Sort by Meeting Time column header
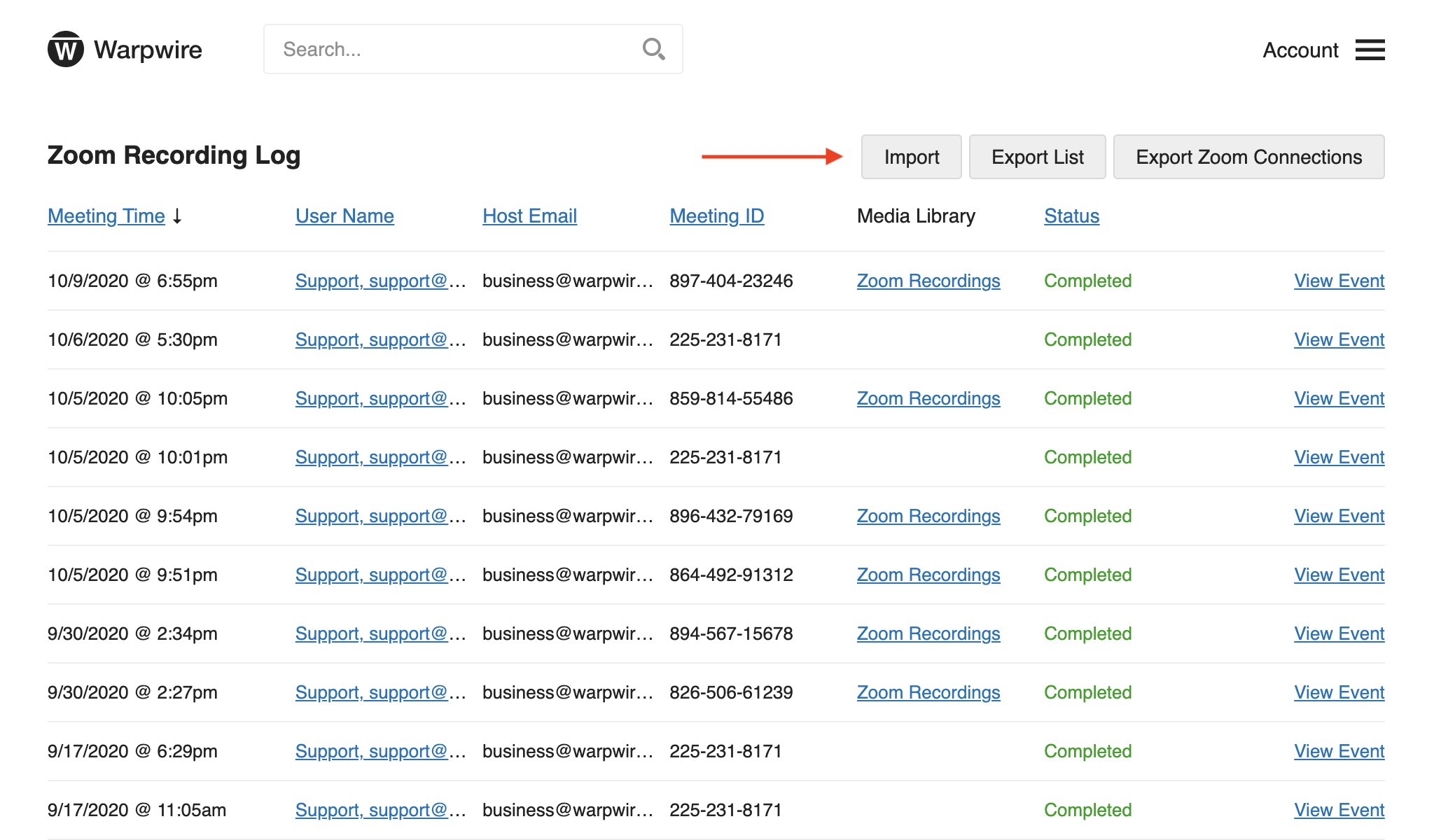1434x840 pixels. point(106,216)
